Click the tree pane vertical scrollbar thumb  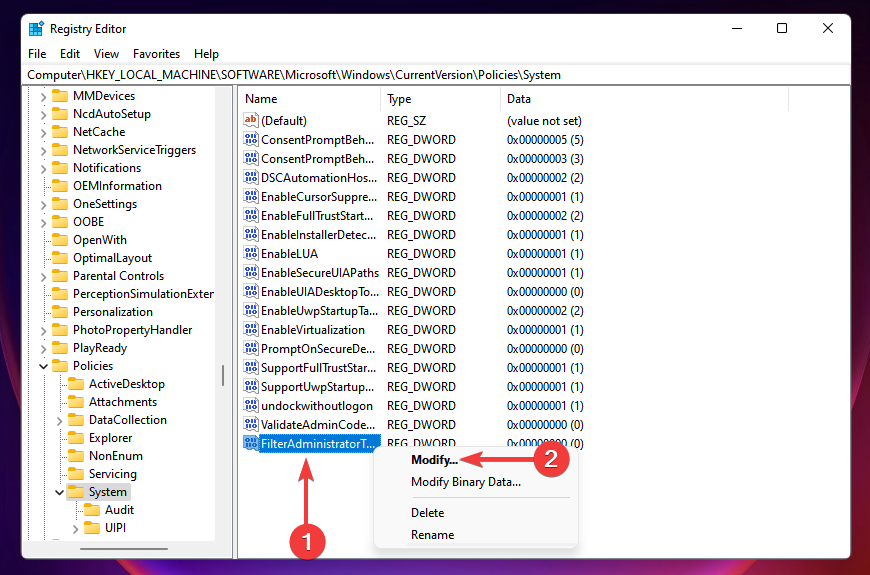(223, 375)
